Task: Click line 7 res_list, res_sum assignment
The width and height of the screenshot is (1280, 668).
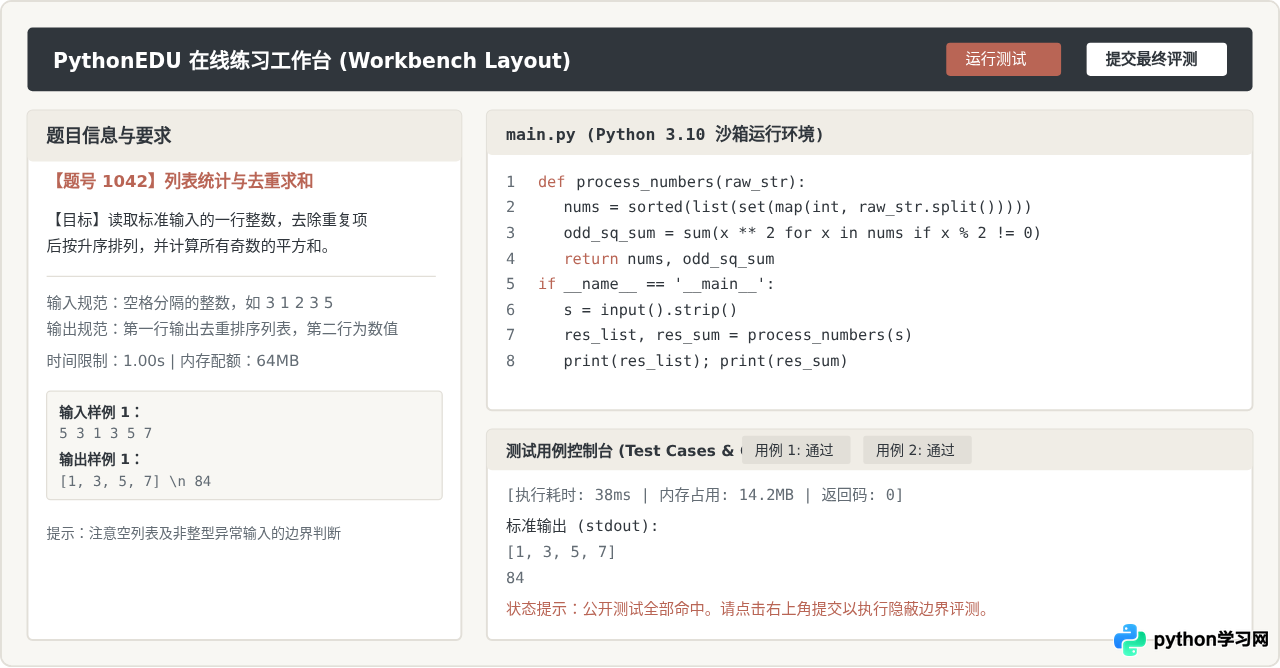Action: 738,335
